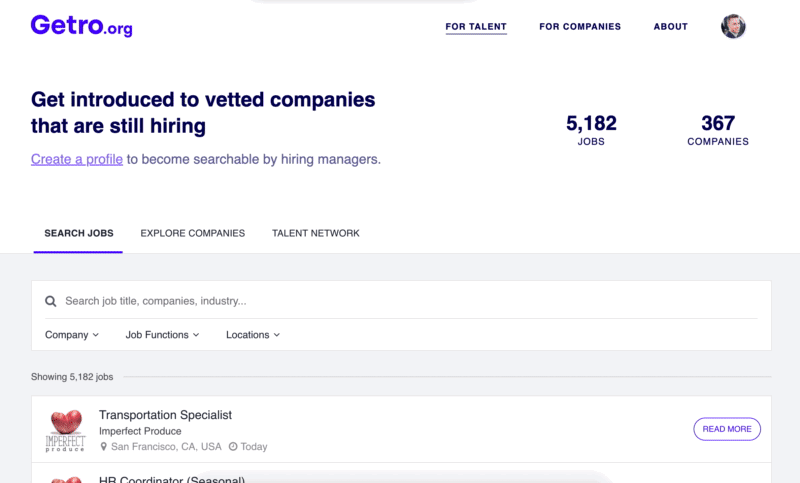Screen dimensions: 800x483
Task: Switch to the Explore Companies tab
Action: pyautogui.click(x=193, y=234)
